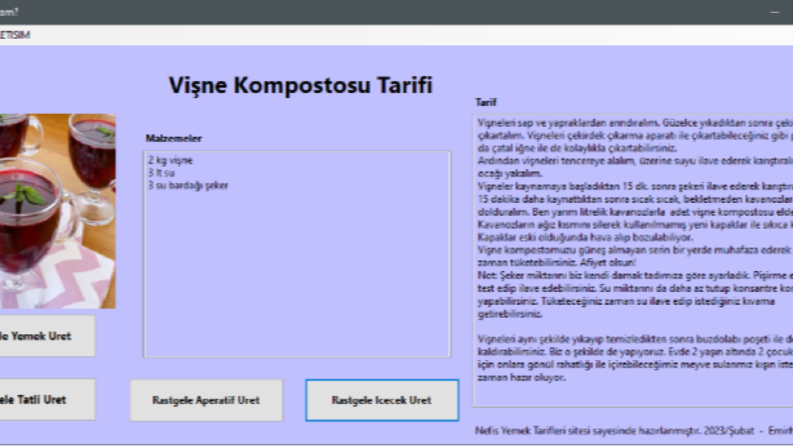Click the 'Not: Şeker miktarını' recipe line
The height and width of the screenshot is (446, 793).
(635, 275)
